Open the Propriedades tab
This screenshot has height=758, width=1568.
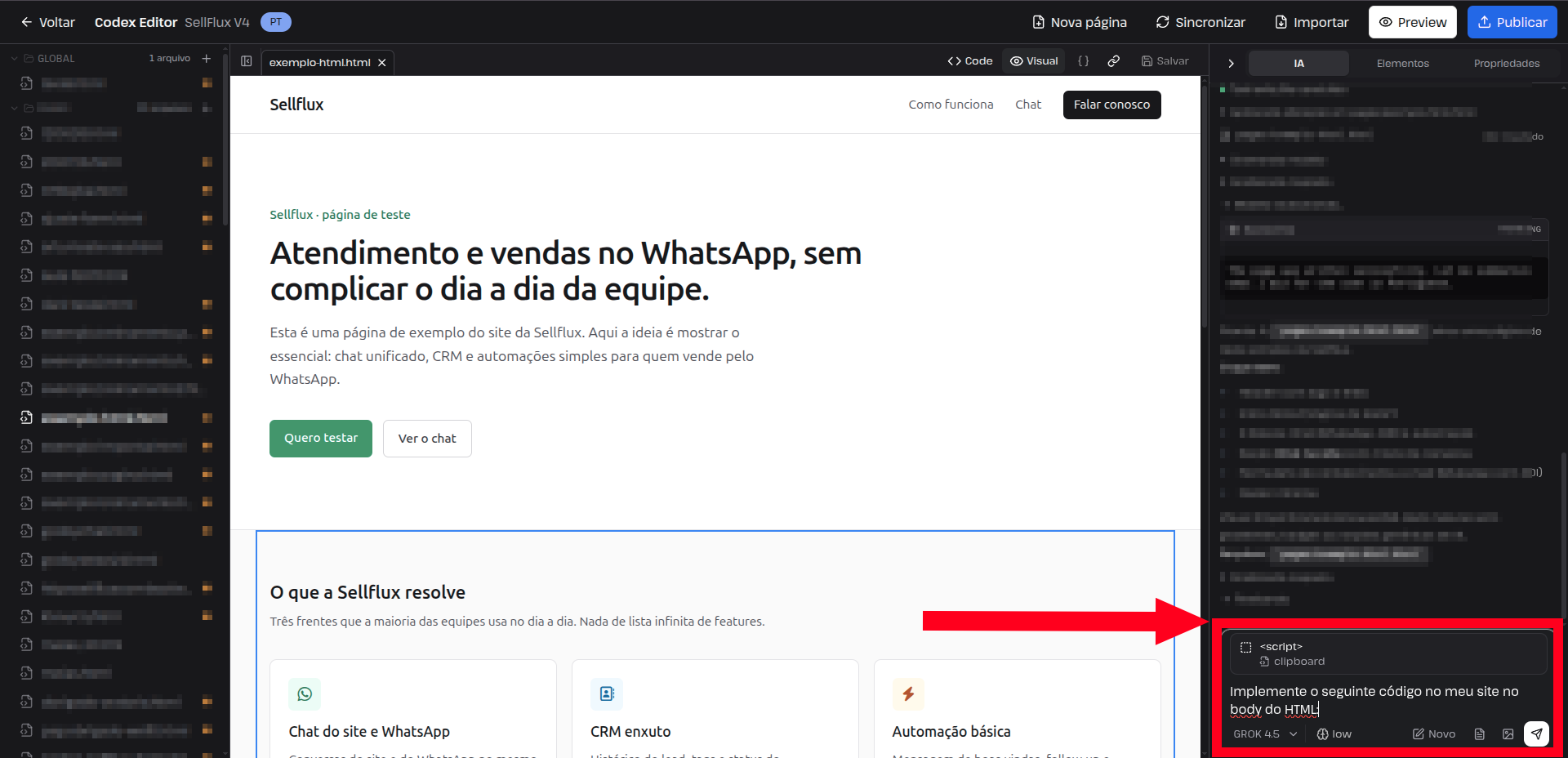[x=1506, y=63]
